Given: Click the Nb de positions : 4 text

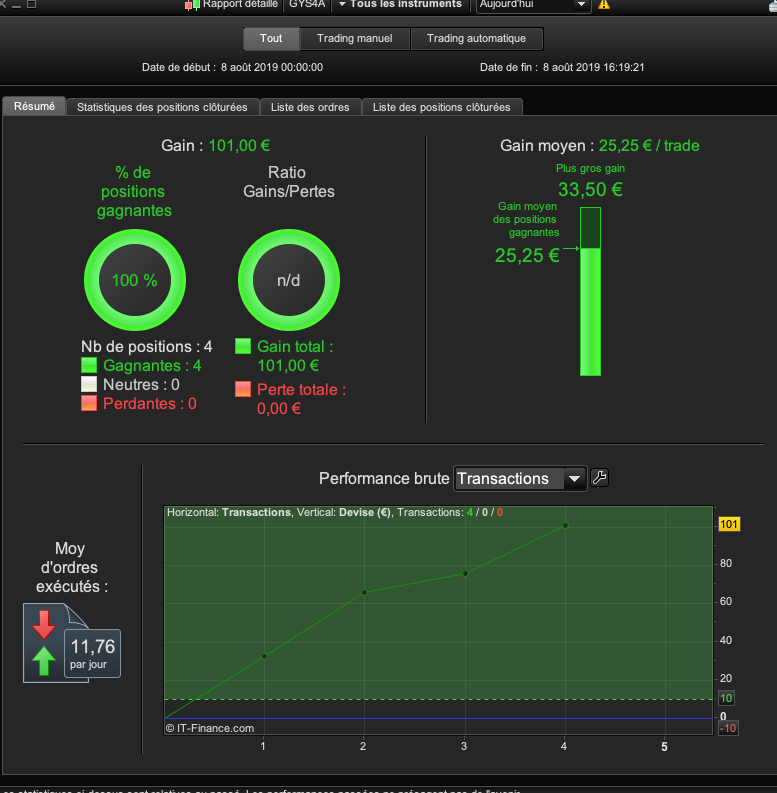Looking at the screenshot, I should (x=147, y=346).
